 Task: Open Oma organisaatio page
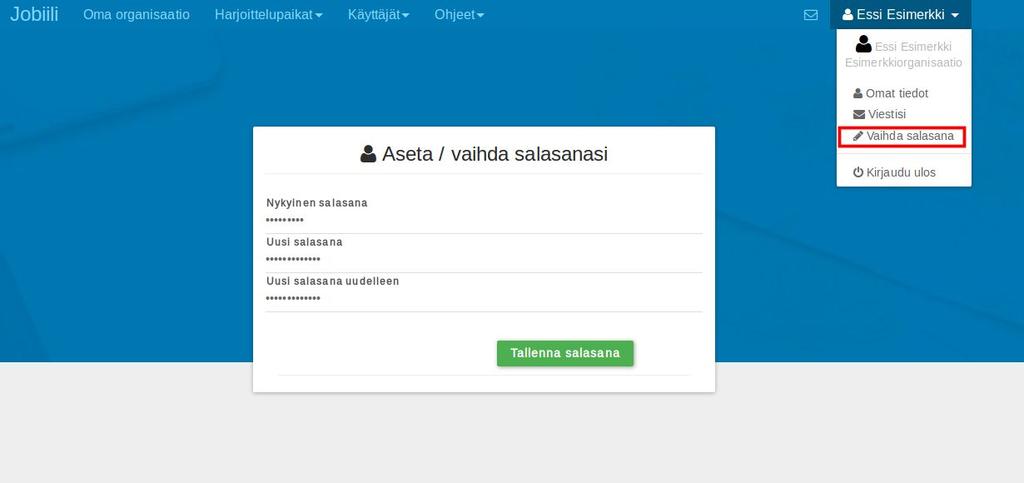(x=136, y=14)
